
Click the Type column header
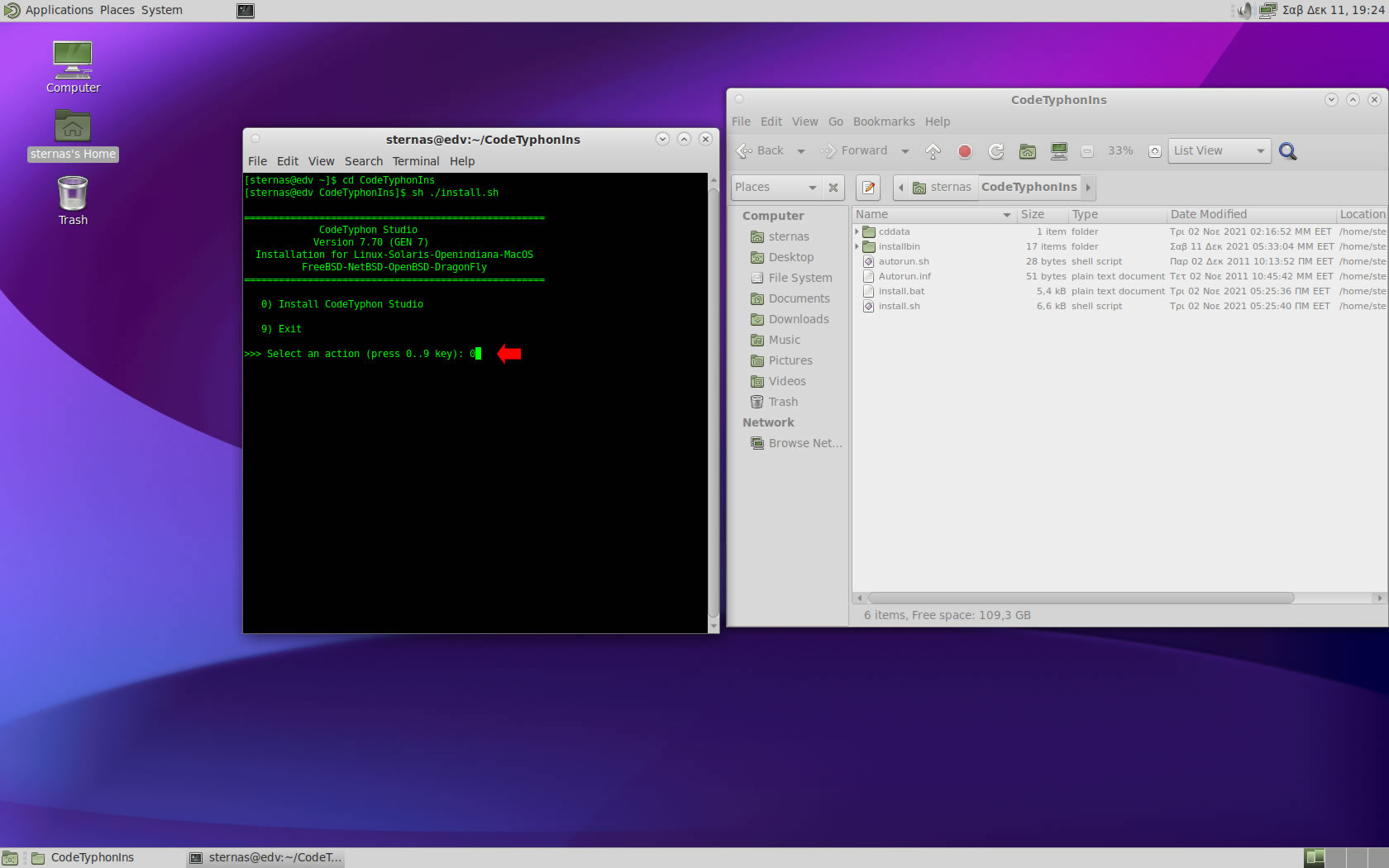(x=1117, y=214)
